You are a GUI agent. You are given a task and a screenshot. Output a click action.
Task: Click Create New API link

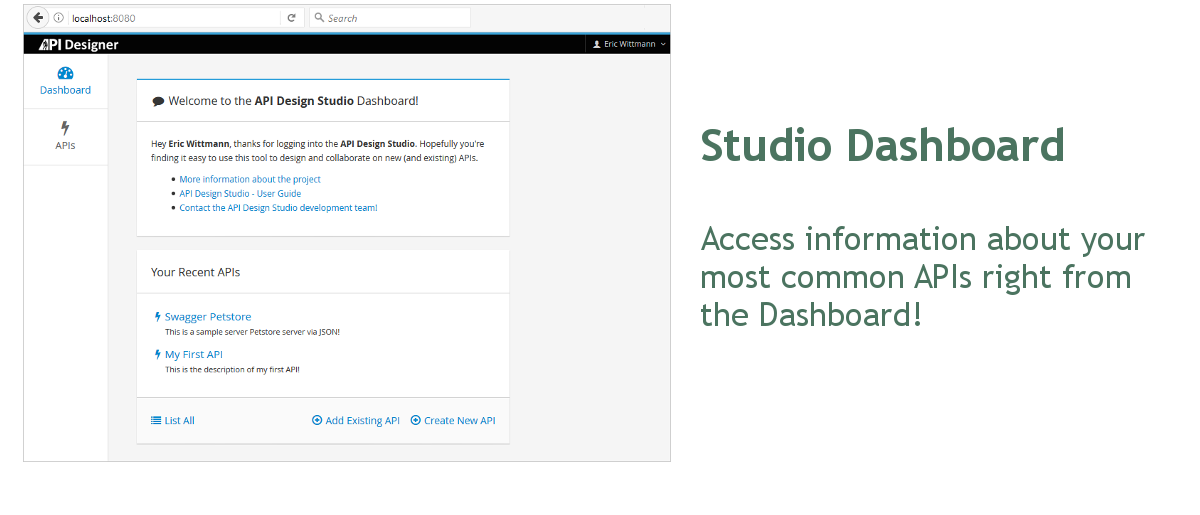click(460, 421)
